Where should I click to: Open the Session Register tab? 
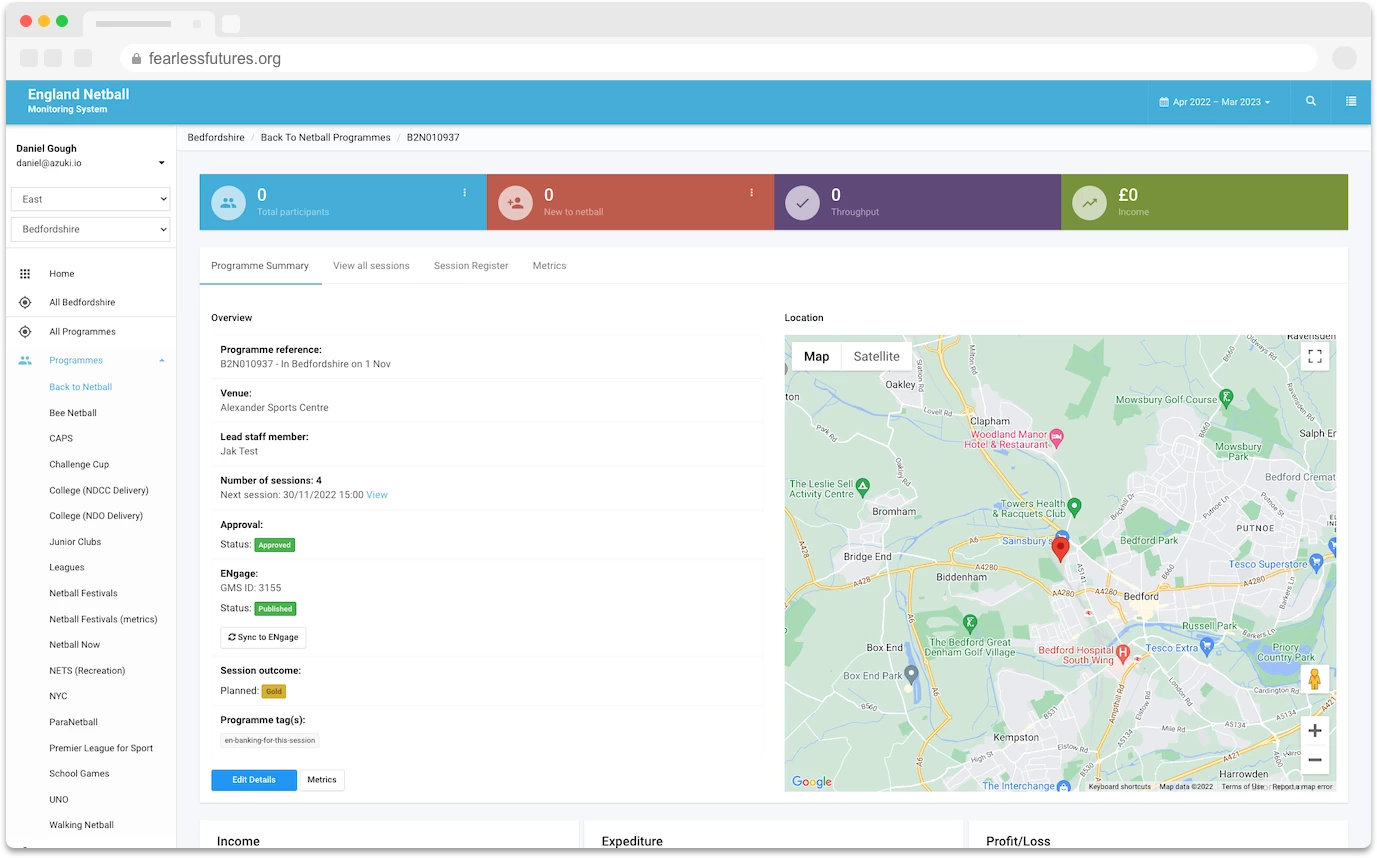coord(471,265)
